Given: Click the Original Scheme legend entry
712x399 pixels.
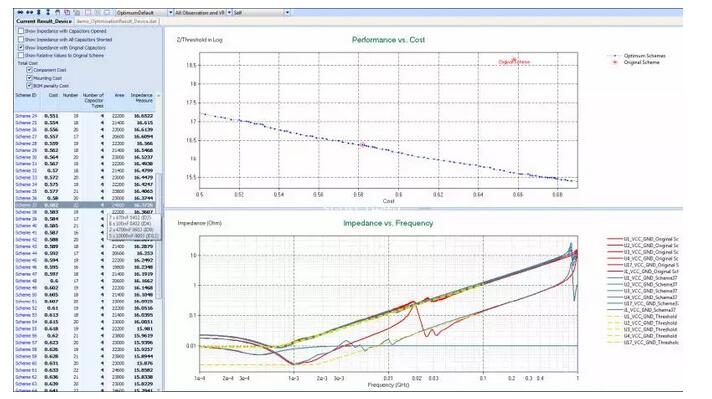Looking at the screenshot, I should click(x=636, y=62).
